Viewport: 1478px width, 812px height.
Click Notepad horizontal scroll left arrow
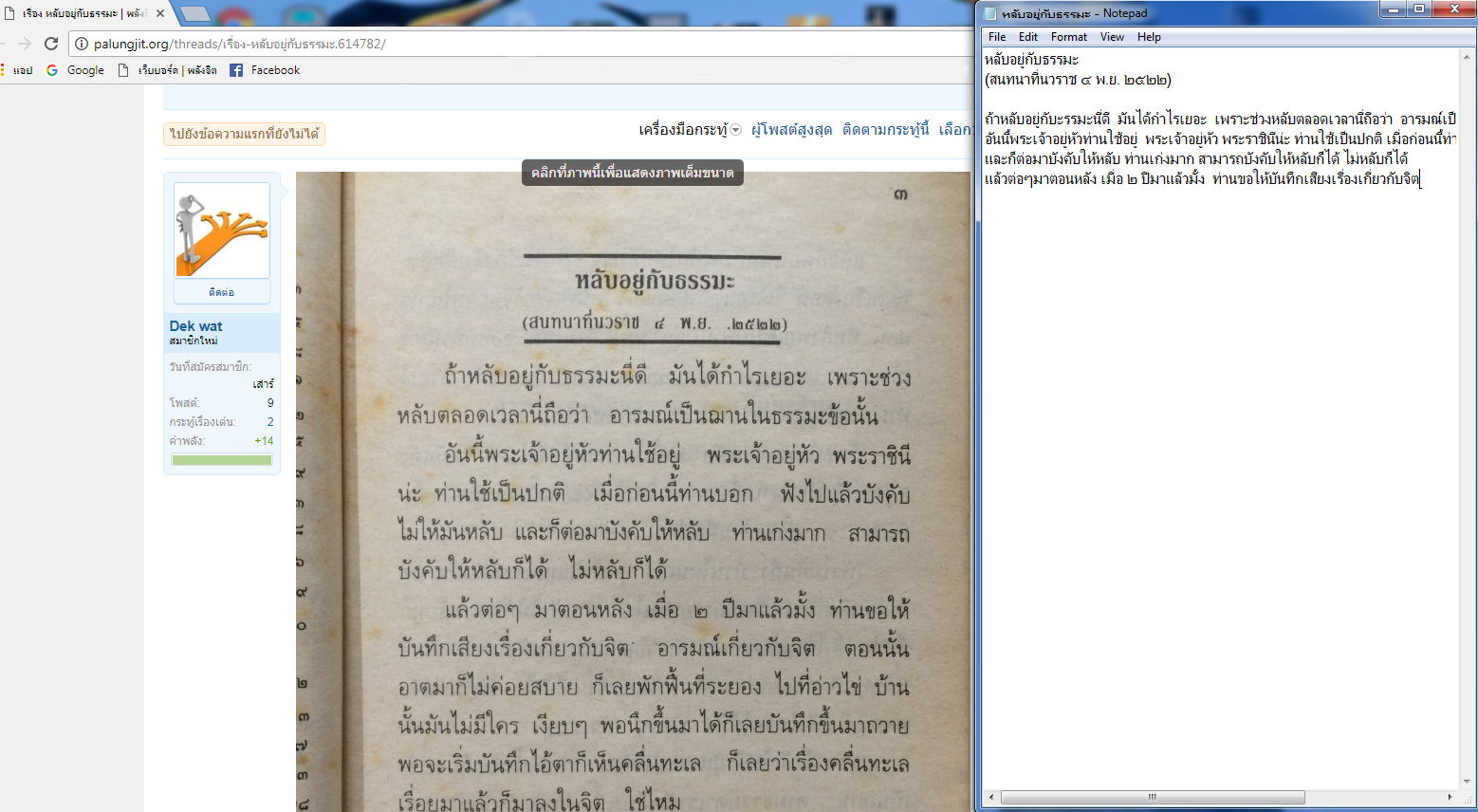pos(992,797)
